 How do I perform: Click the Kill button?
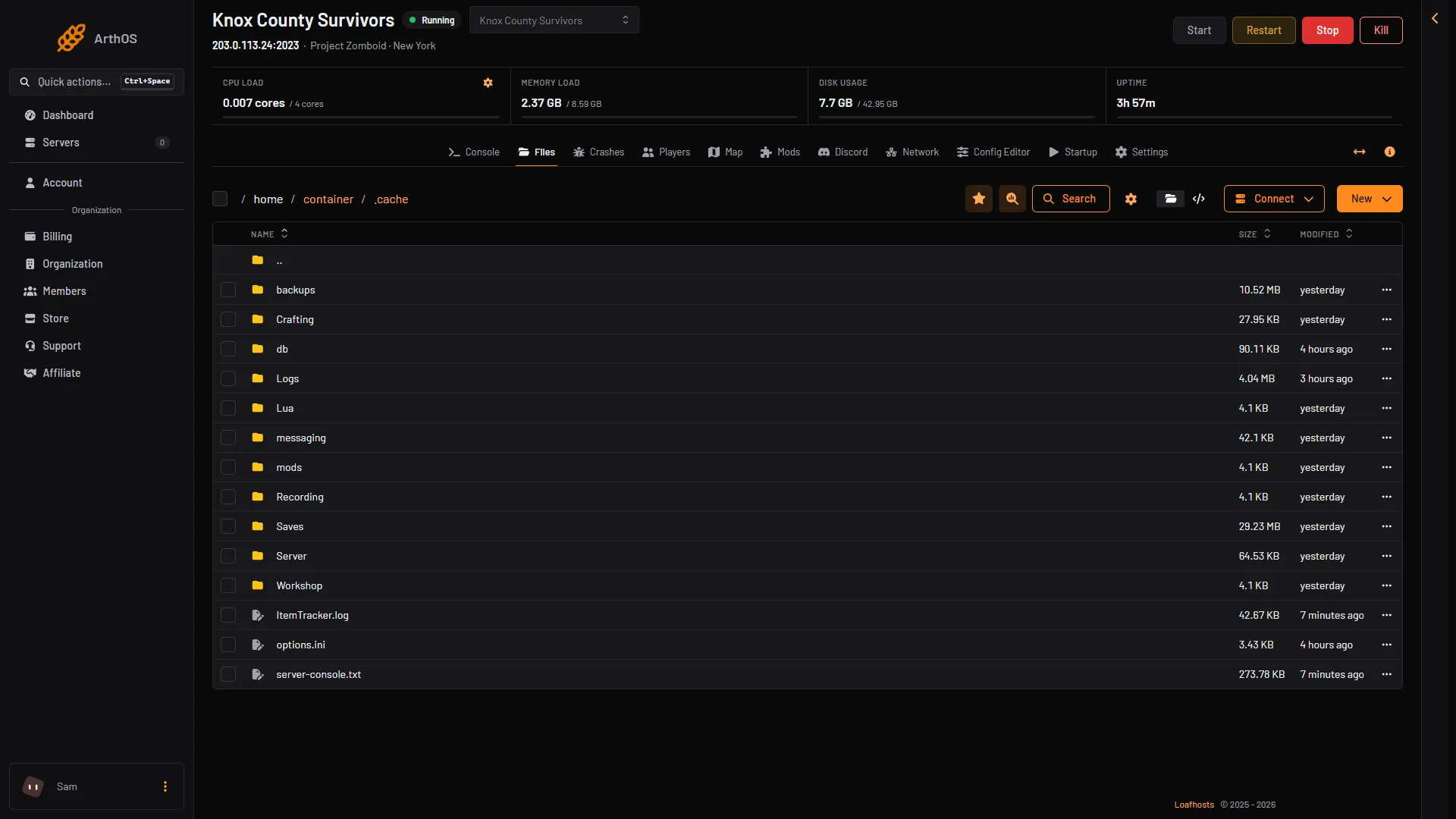(x=1381, y=30)
